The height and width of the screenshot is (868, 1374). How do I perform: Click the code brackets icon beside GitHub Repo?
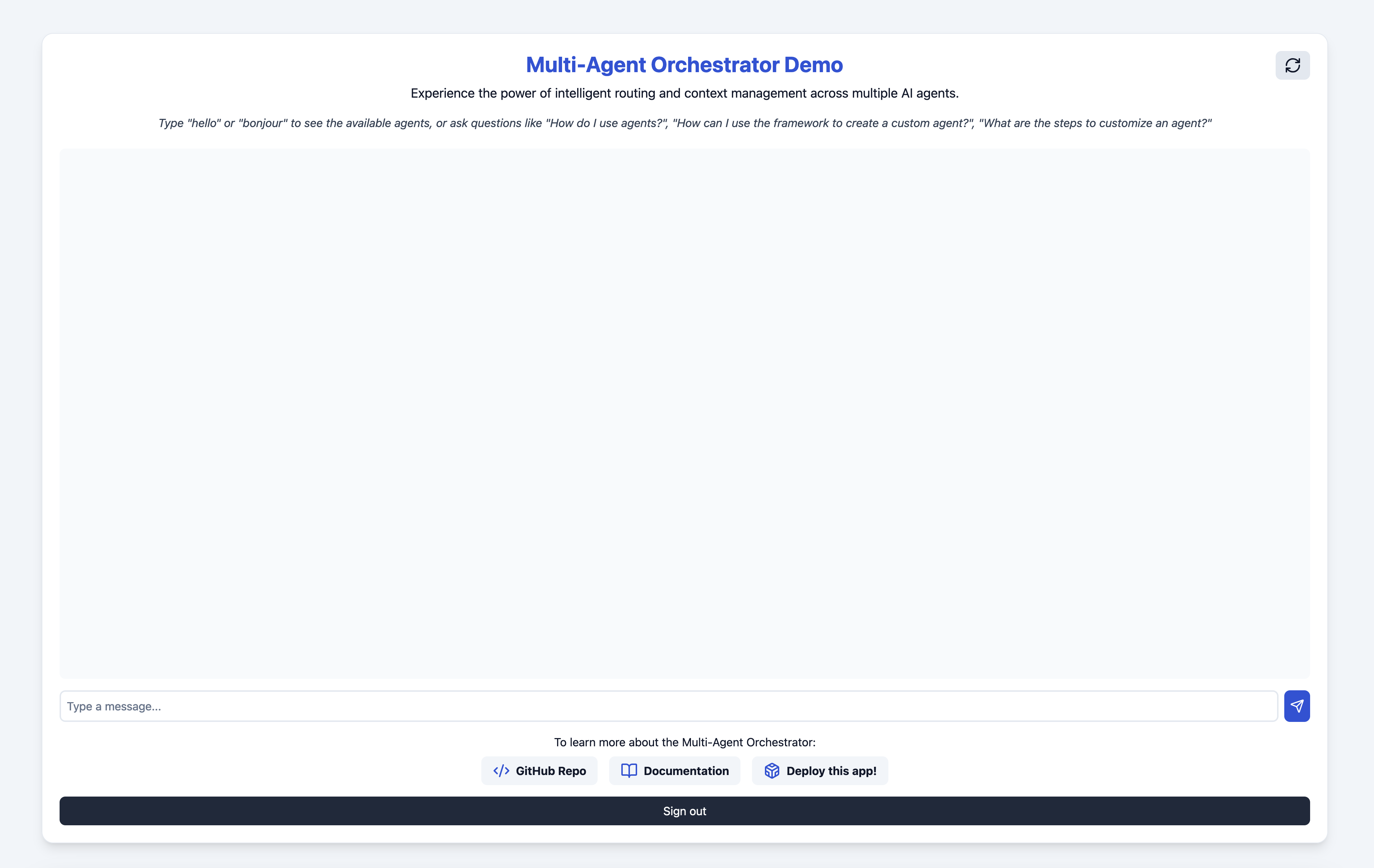click(x=501, y=771)
